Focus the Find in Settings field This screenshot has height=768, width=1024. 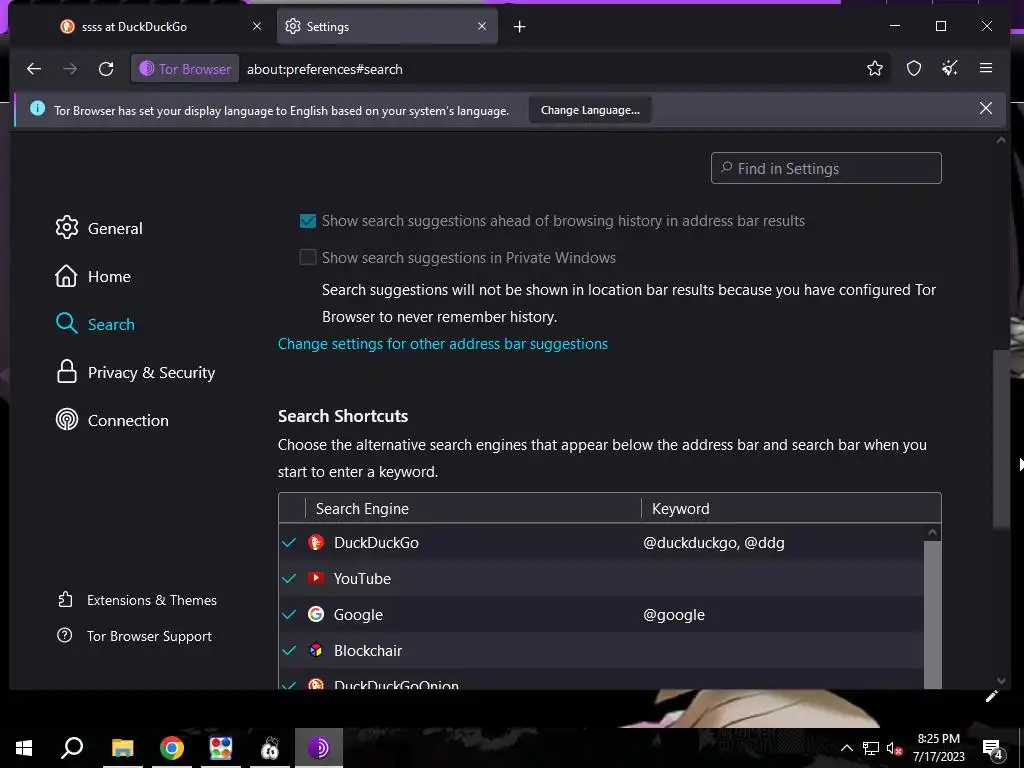tap(826, 168)
